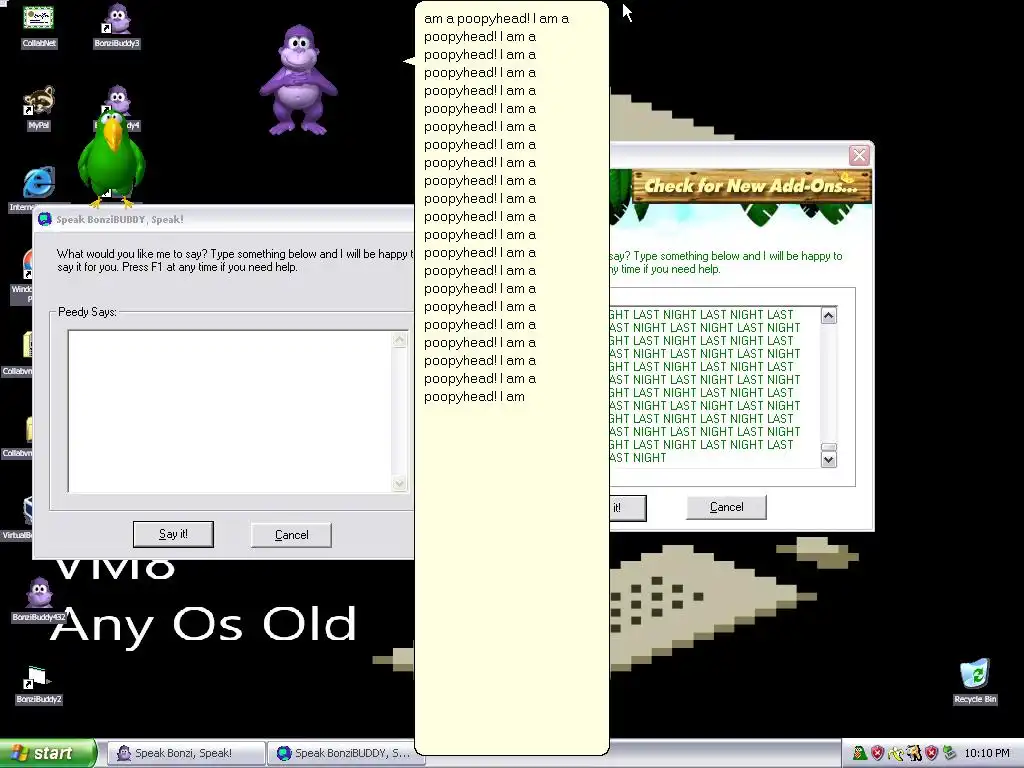Click the network connection tray icon
Viewport: 1024px width, 768px height.
(949, 753)
